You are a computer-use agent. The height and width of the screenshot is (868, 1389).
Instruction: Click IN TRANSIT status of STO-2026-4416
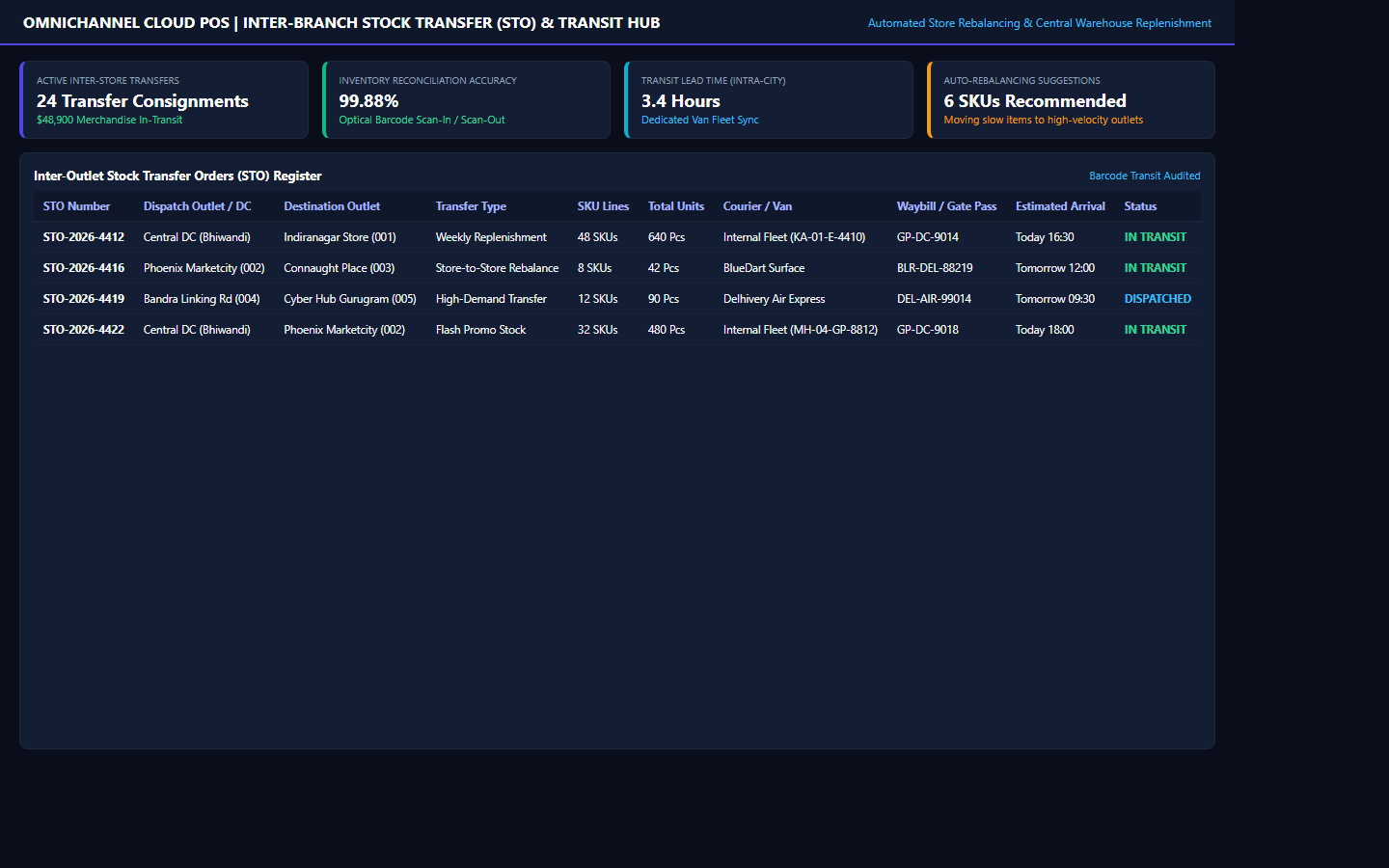click(1156, 268)
